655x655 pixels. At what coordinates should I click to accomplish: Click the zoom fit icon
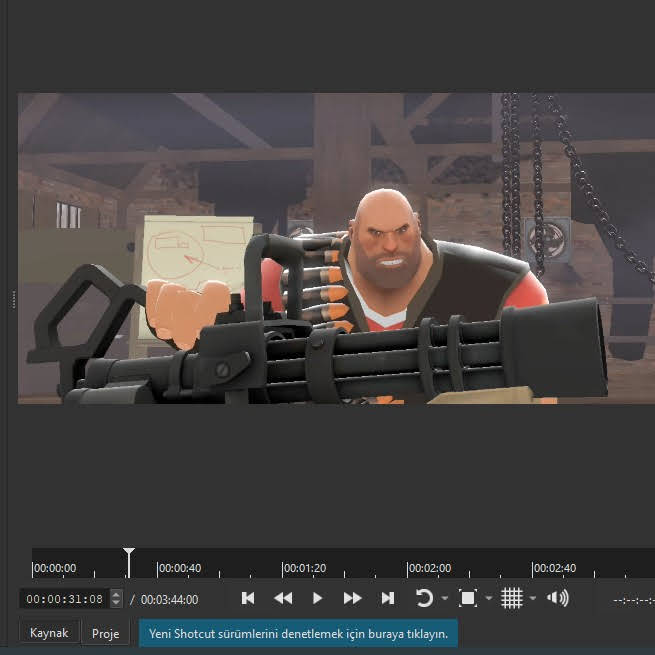[x=467, y=598]
